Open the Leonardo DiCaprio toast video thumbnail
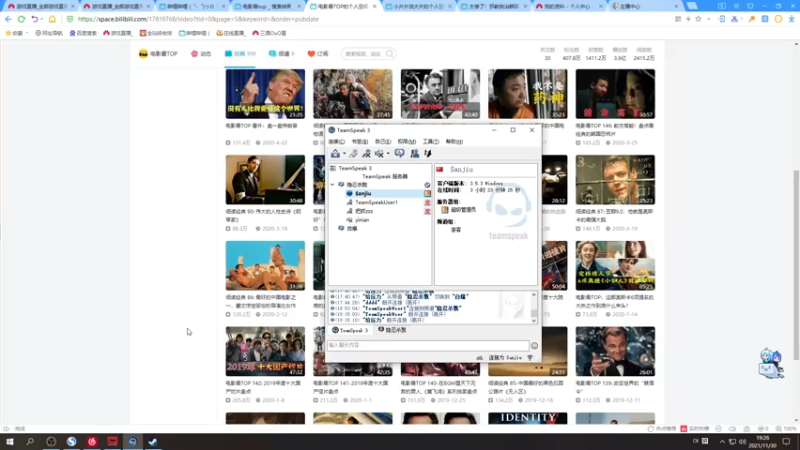Screen dimensions: 800x450 tap(615, 352)
